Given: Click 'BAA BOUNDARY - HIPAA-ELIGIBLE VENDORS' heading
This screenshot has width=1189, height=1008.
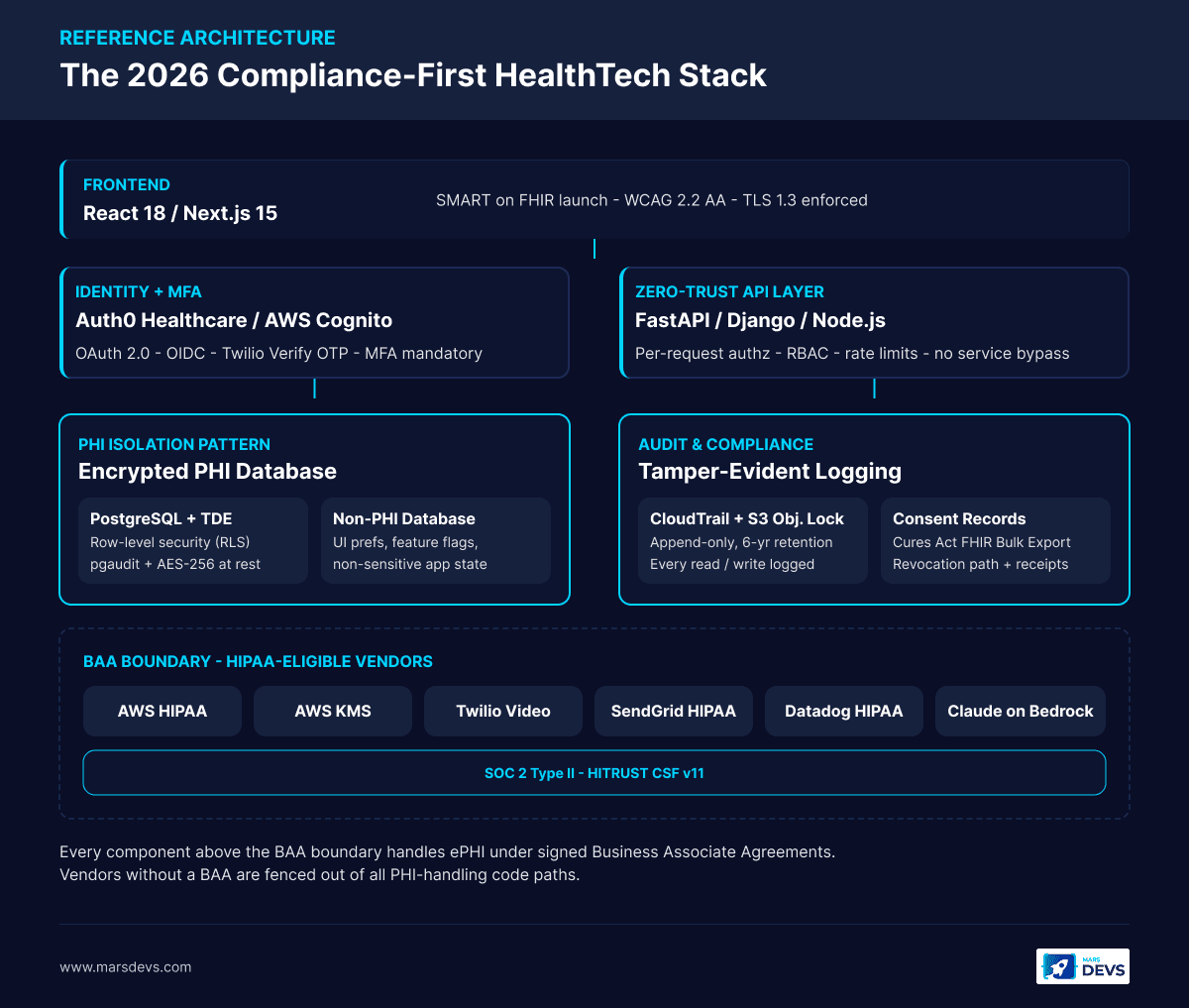Looking at the screenshot, I should [x=258, y=661].
